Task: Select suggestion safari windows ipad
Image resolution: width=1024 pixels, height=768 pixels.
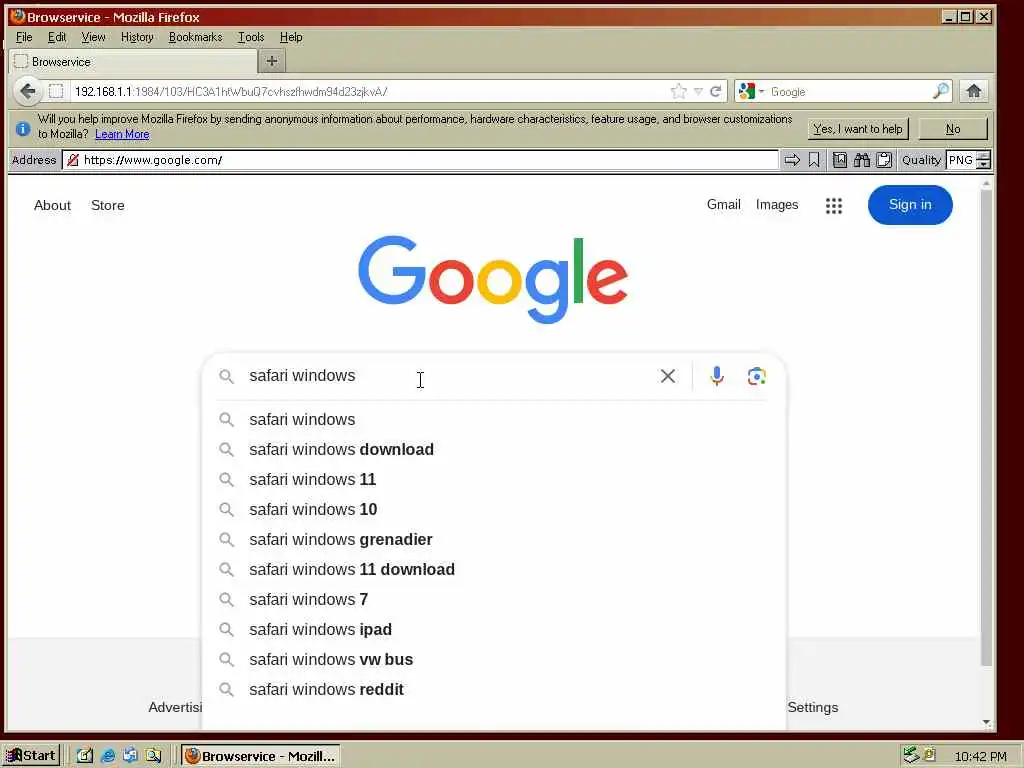Action: pos(494,630)
